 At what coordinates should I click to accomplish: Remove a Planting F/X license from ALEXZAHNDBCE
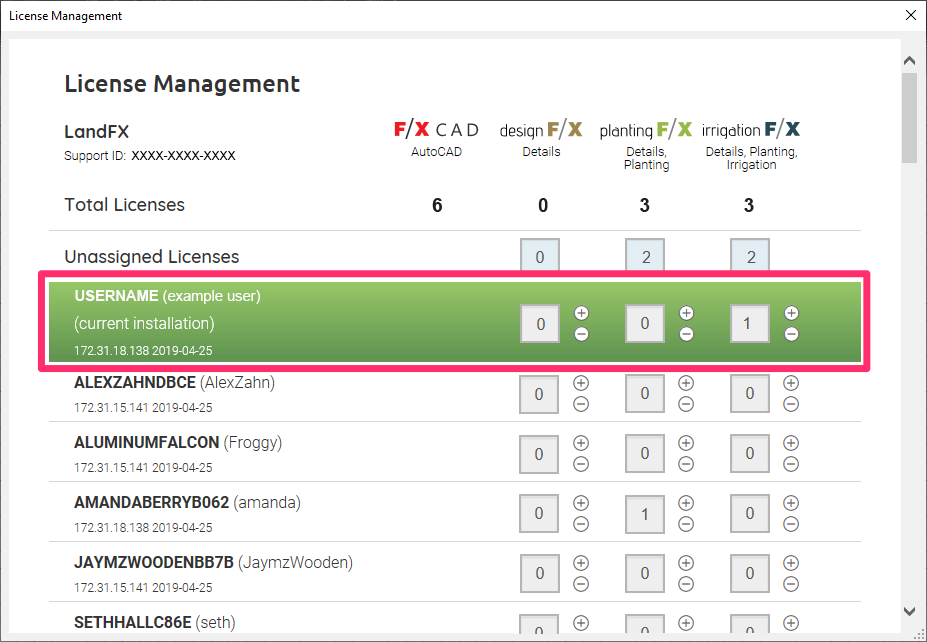click(686, 404)
